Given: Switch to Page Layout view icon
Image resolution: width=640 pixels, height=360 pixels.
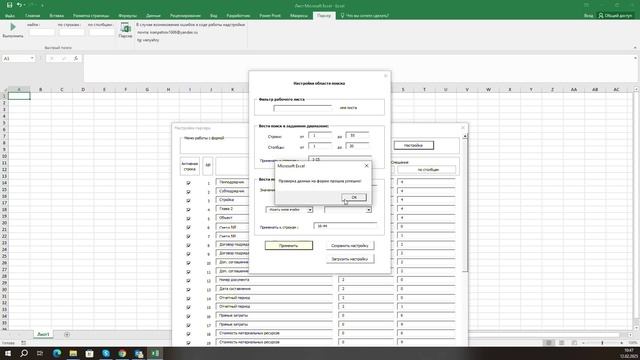Looking at the screenshot, I should [x=562, y=343].
